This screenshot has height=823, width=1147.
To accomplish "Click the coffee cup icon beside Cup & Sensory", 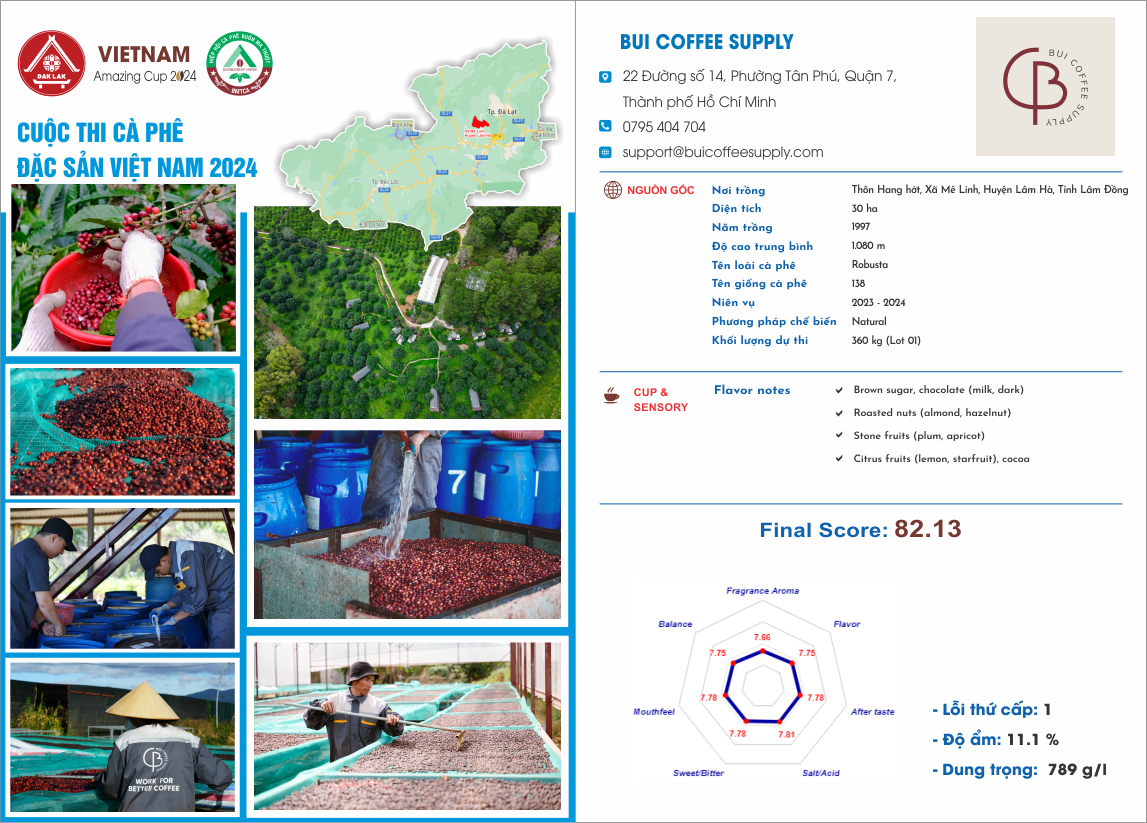I will pyautogui.click(x=611, y=397).
